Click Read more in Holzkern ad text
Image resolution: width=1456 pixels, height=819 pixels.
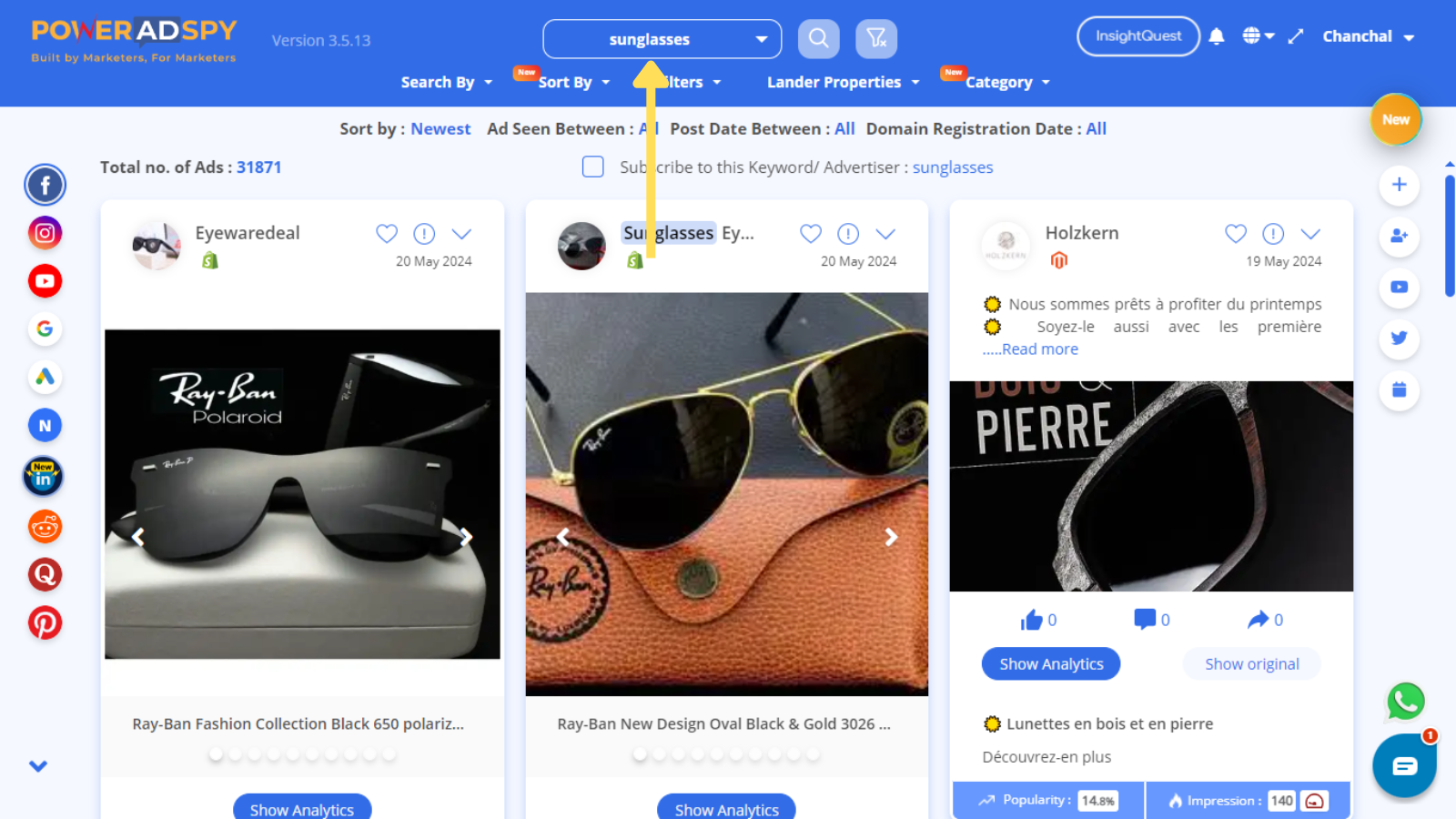[1039, 349]
